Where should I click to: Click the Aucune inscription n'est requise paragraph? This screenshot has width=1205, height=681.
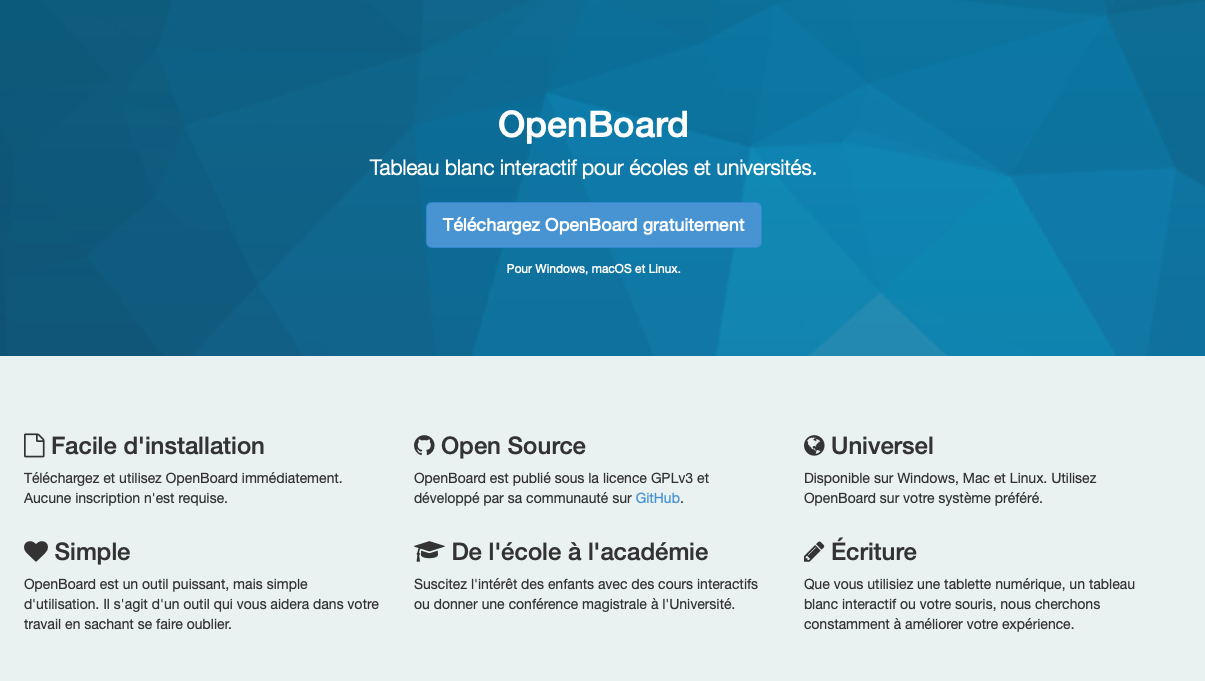[125, 498]
